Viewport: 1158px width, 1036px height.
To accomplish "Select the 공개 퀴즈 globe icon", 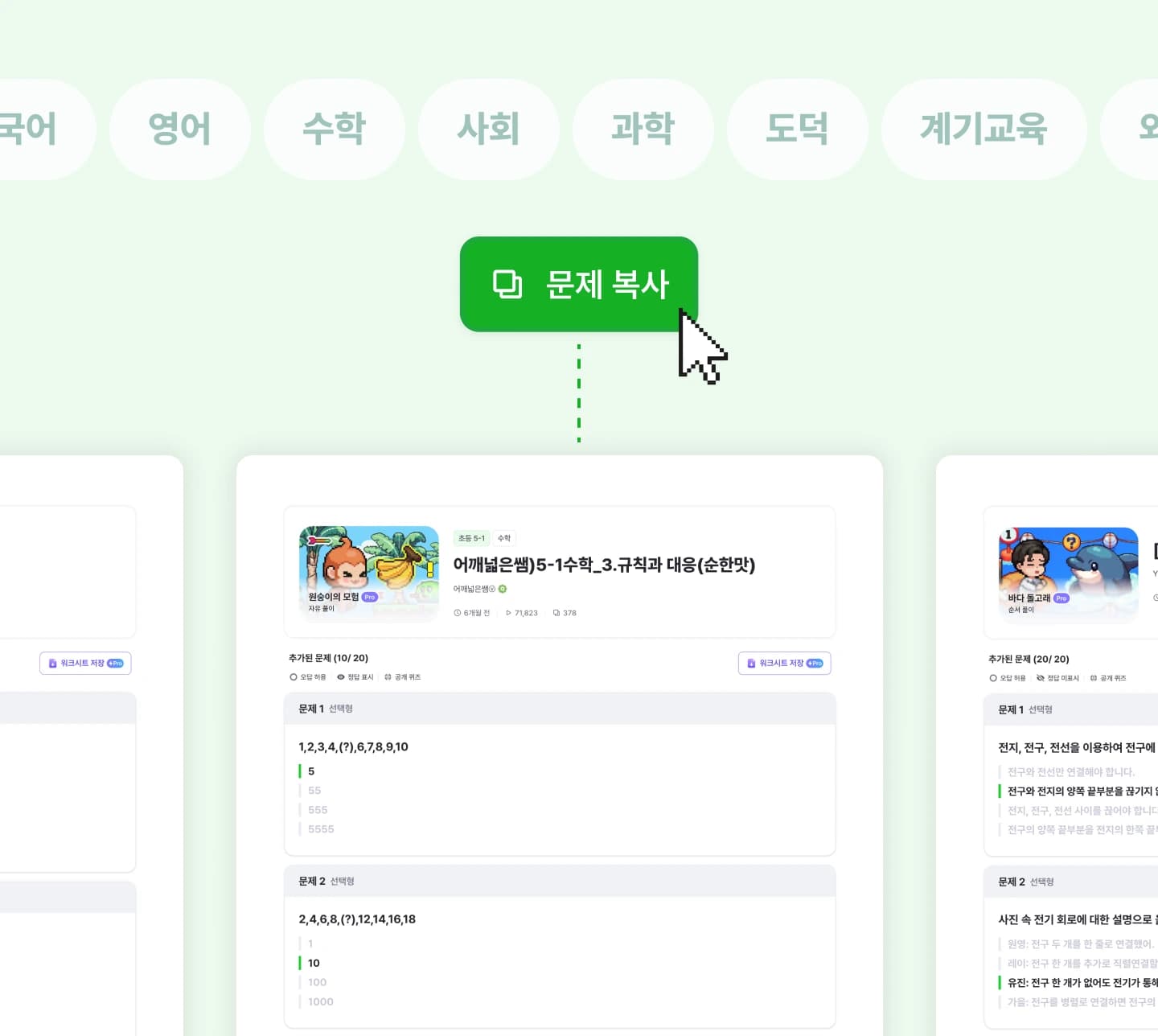I will tap(387, 676).
